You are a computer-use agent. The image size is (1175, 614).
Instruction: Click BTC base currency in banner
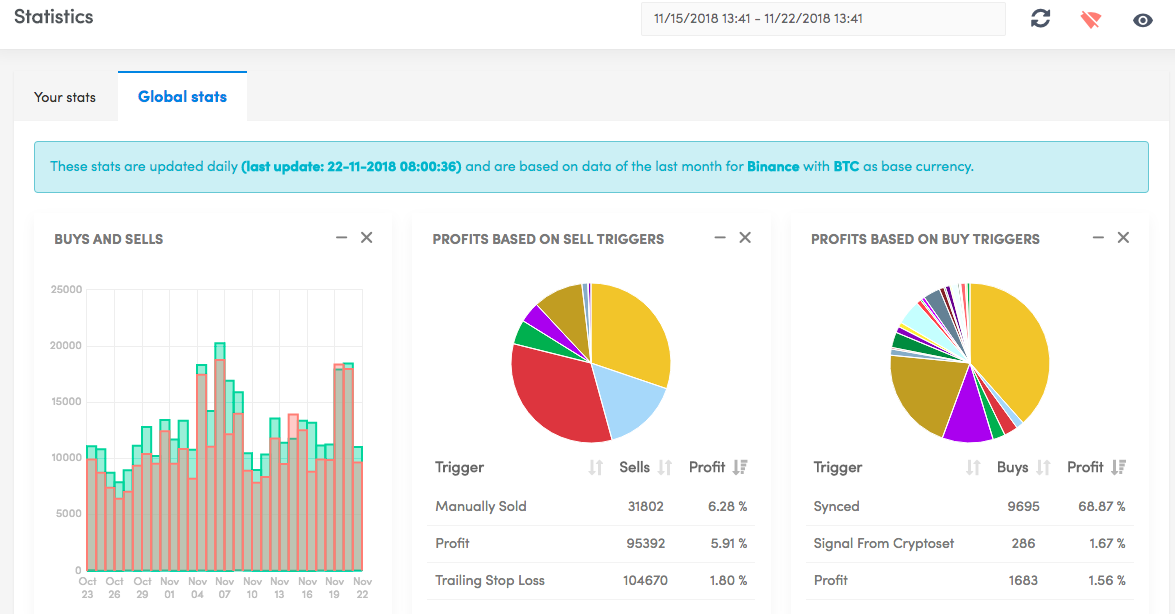(x=846, y=166)
